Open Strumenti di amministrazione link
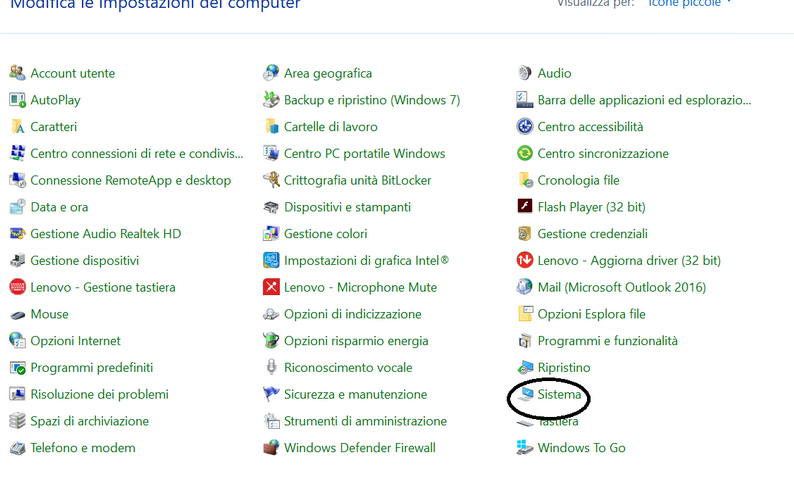794x502 pixels. [x=365, y=421]
